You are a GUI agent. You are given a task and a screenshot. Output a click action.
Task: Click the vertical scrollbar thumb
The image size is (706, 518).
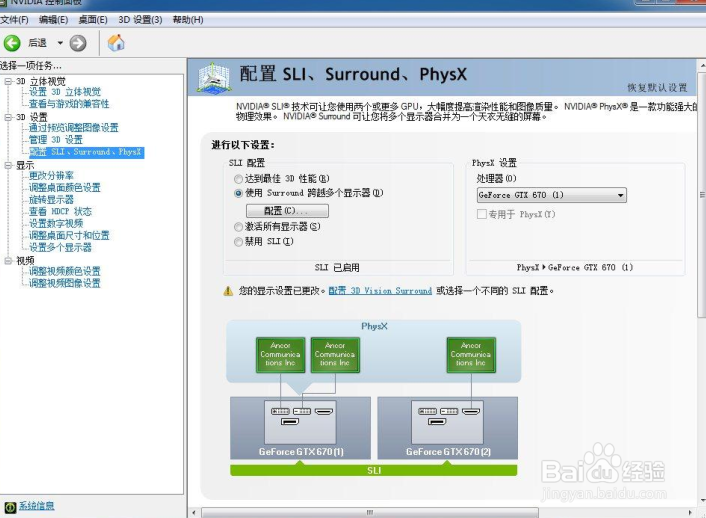point(702,195)
